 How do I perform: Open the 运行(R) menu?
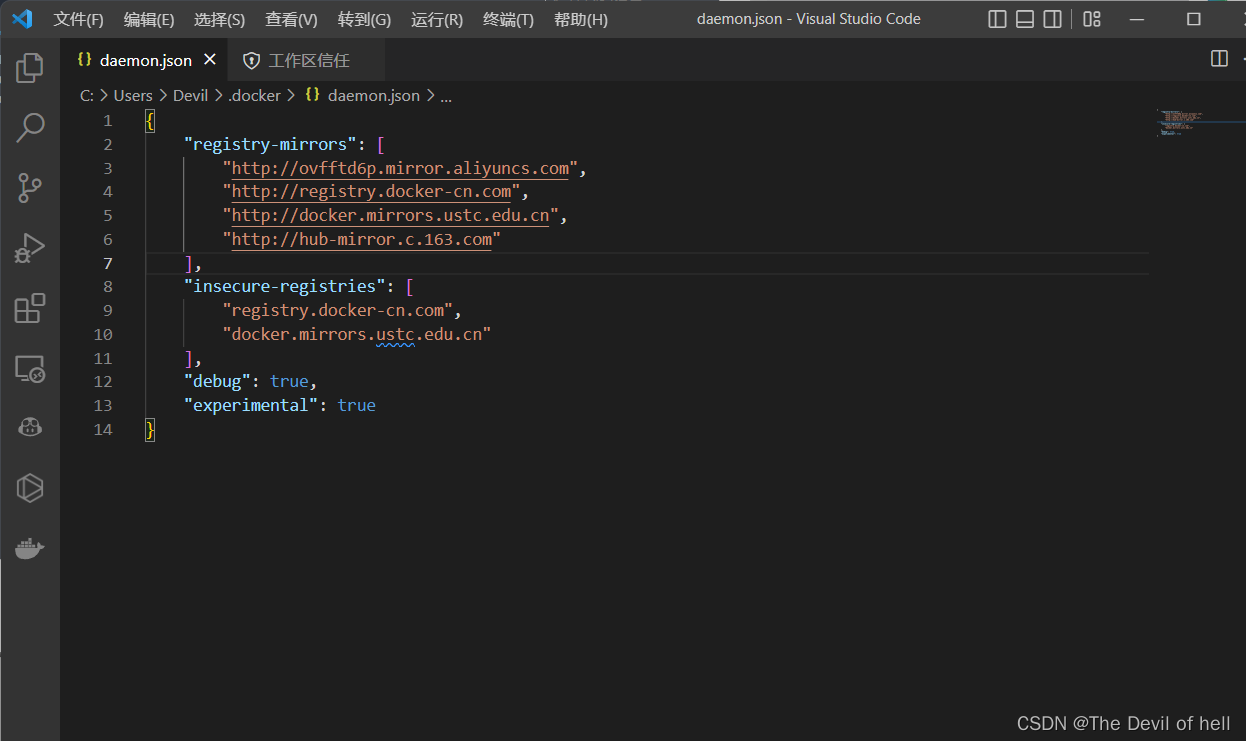[x=437, y=20]
